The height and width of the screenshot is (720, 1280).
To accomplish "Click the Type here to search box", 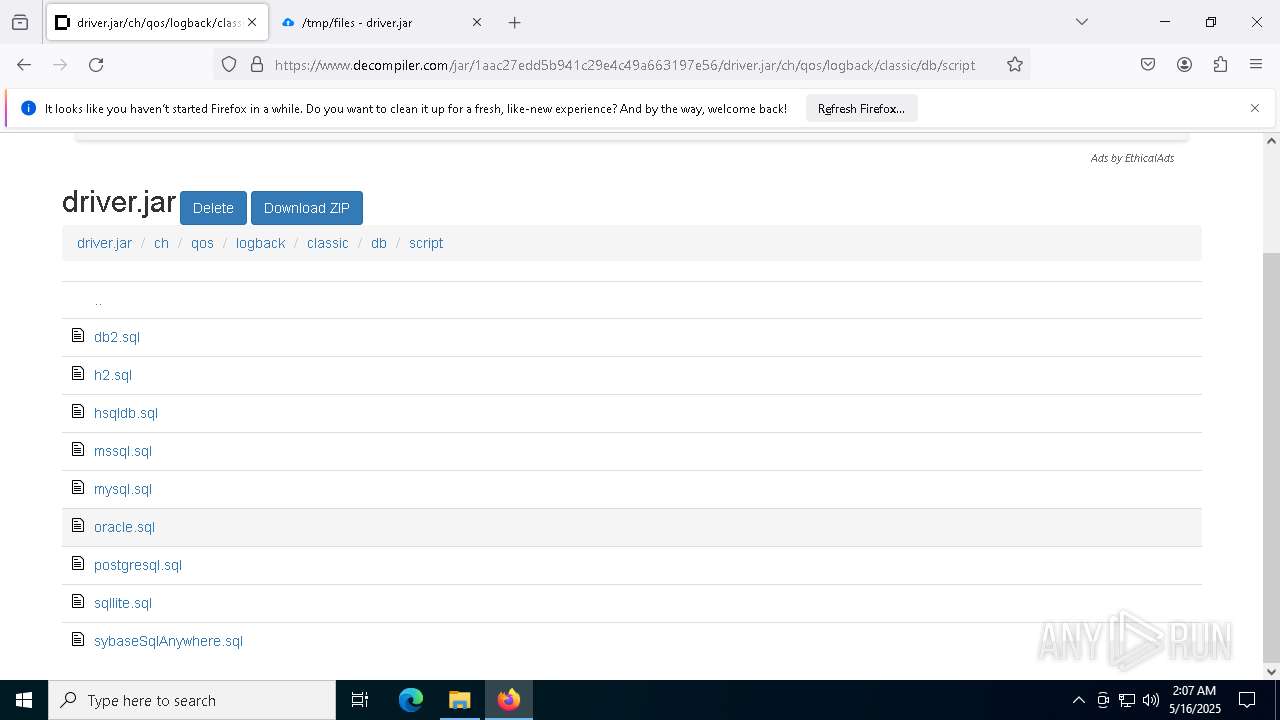I will 192,700.
